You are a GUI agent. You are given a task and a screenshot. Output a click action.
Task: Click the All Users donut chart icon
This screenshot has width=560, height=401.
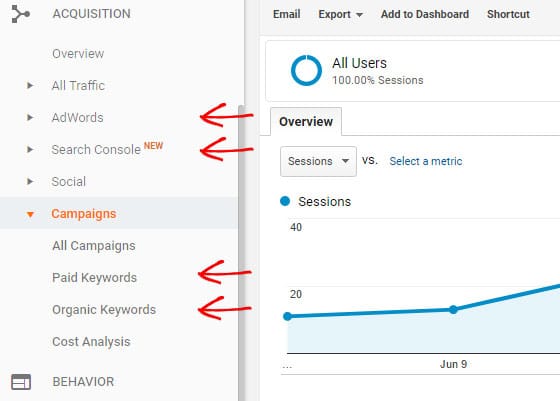pos(306,70)
